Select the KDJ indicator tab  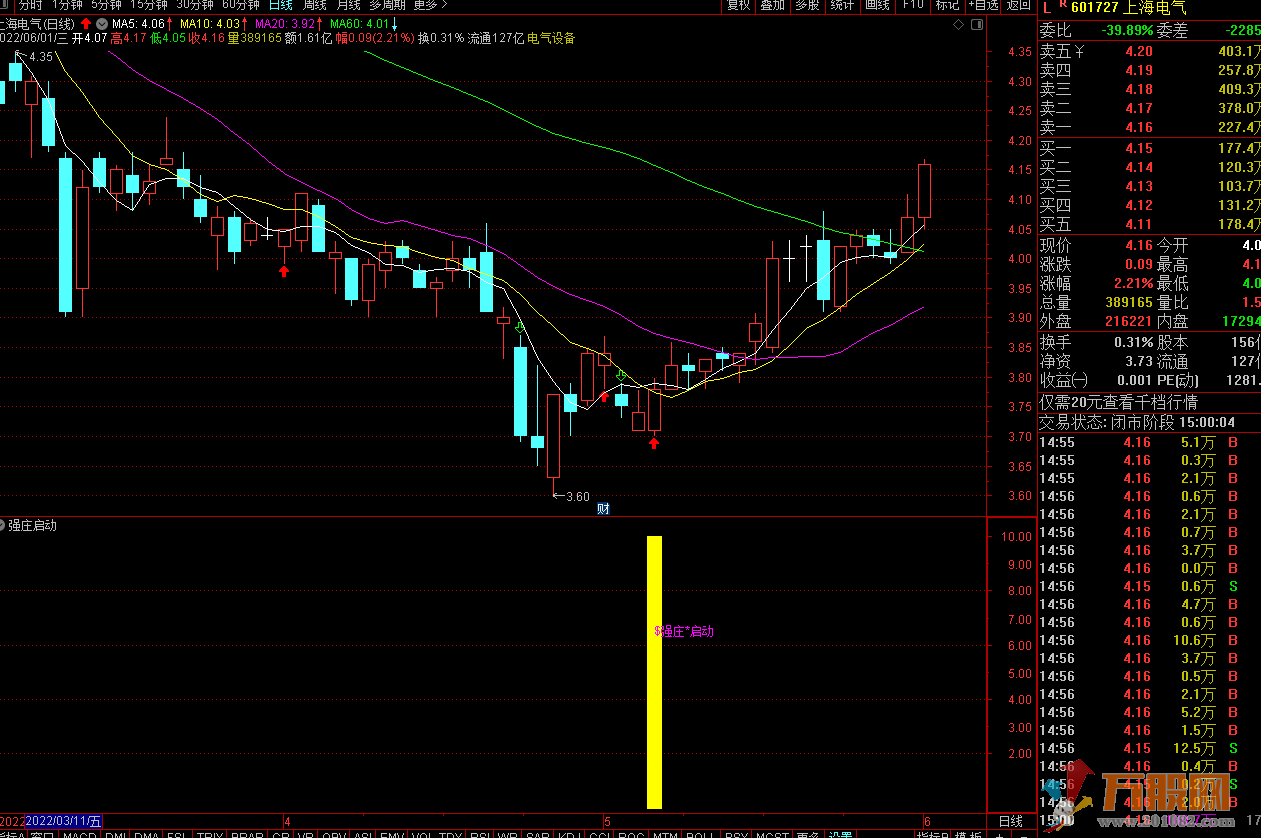(x=569, y=833)
